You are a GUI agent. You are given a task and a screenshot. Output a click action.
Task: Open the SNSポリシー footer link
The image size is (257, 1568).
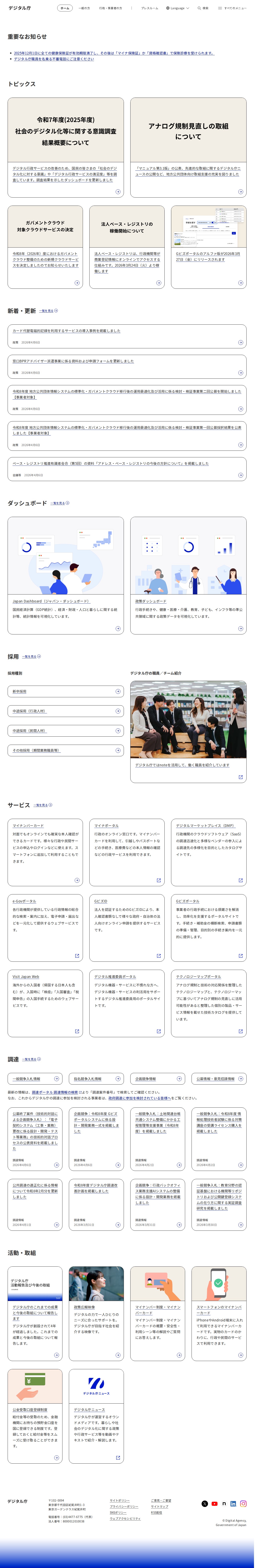pos(118,1513)
